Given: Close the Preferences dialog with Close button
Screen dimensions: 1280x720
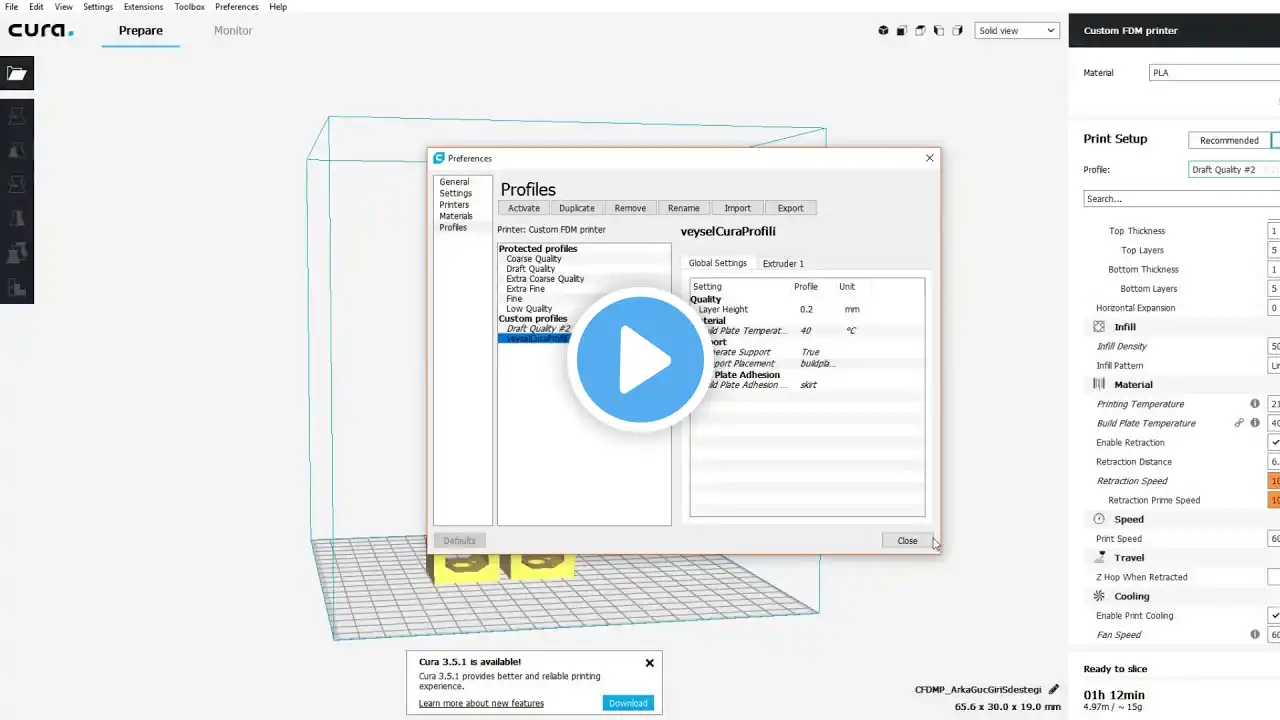Looking at the screenshot, I should (x=907, y=541).
